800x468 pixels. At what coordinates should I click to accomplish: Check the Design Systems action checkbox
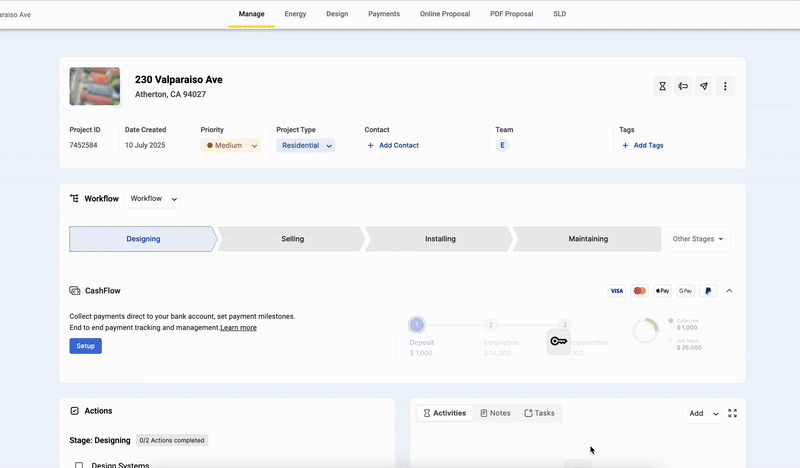pyautogui.click(x=79, y=465)
